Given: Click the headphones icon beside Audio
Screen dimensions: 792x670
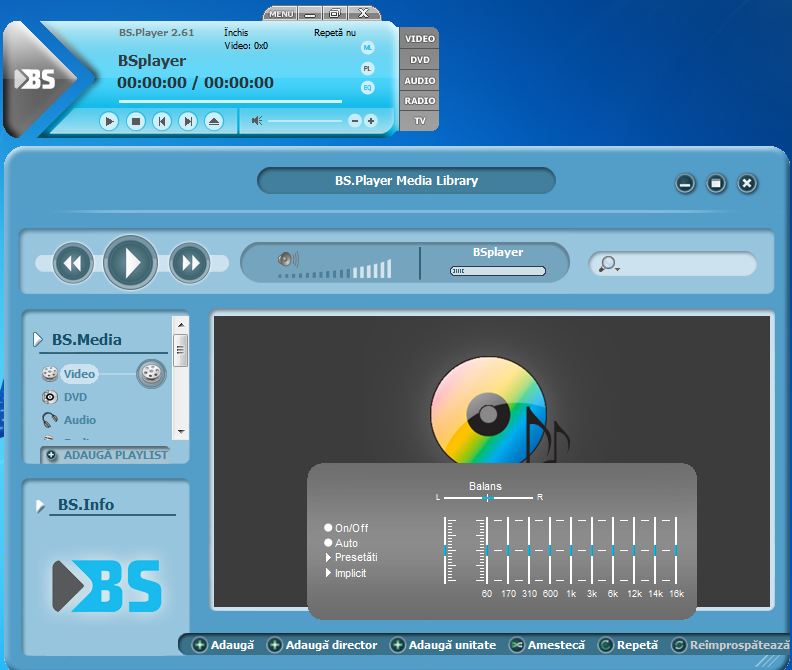Looking at the screenshot, I should (x=50, y=420).
